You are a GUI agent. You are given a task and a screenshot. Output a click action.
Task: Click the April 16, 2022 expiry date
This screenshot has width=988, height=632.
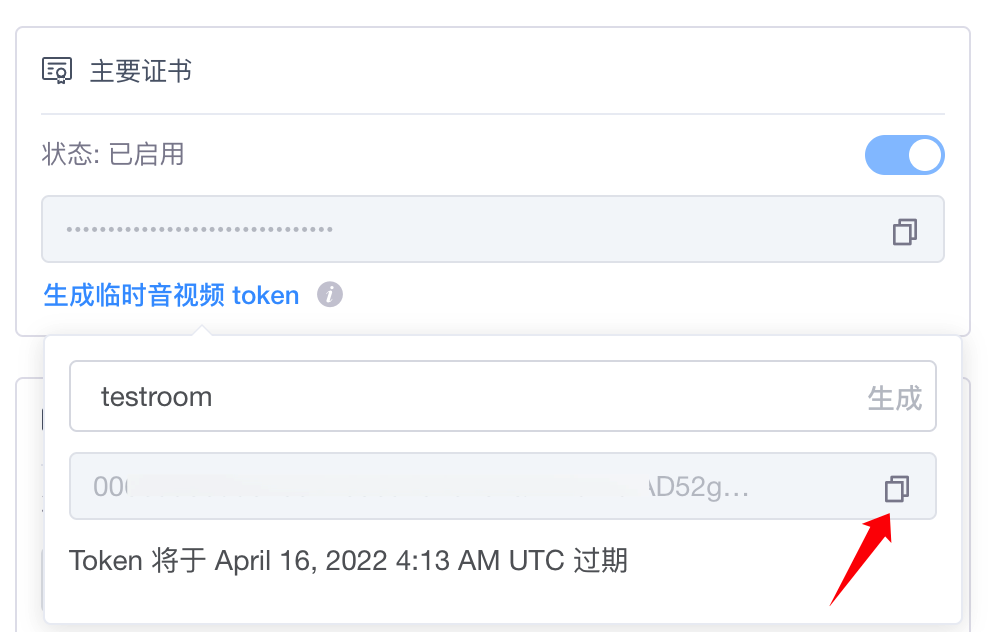click(x=301, y=560)
